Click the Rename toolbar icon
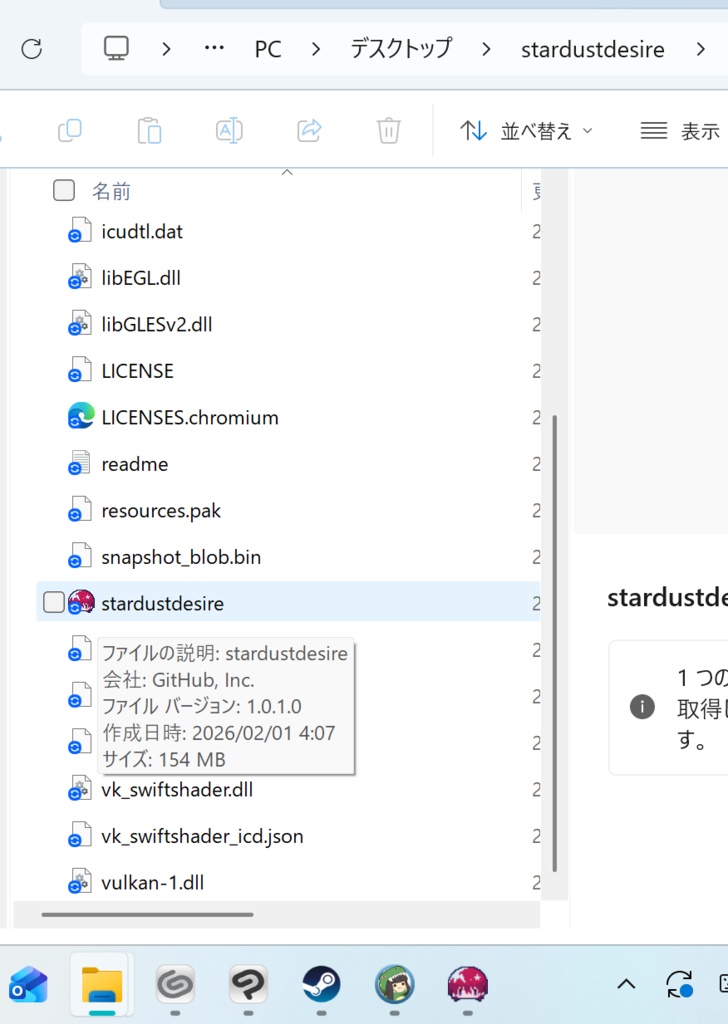Screen dimensions: 728x1024 [x=229, y=131]
